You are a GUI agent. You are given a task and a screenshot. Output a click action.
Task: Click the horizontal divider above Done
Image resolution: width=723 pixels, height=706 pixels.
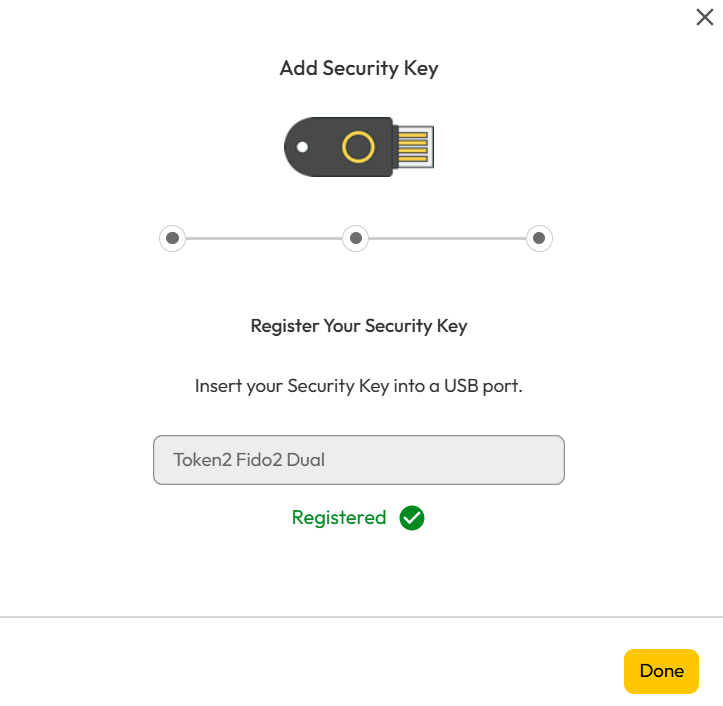[361, 617]
